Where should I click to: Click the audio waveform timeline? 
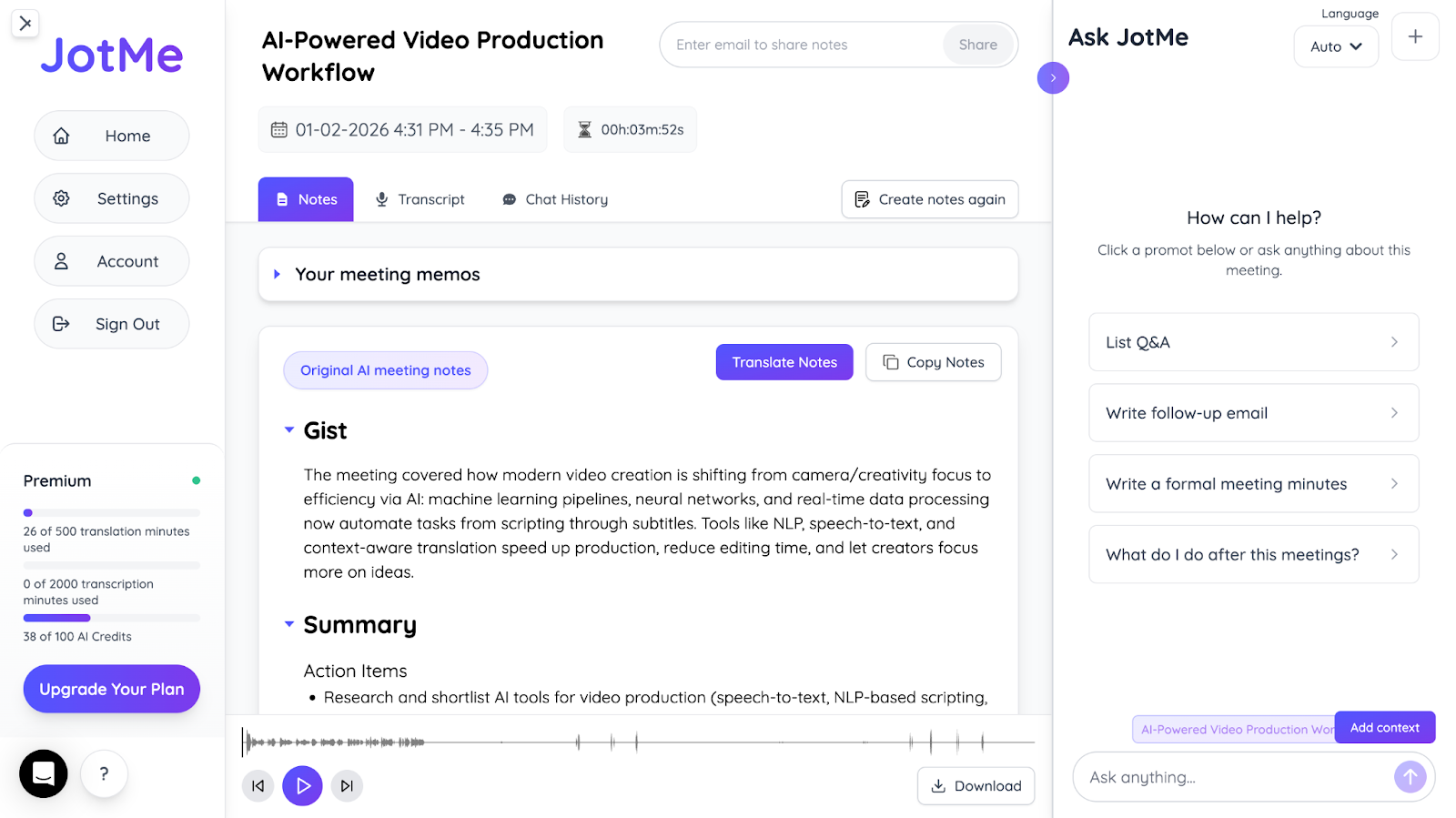point(638,742)
